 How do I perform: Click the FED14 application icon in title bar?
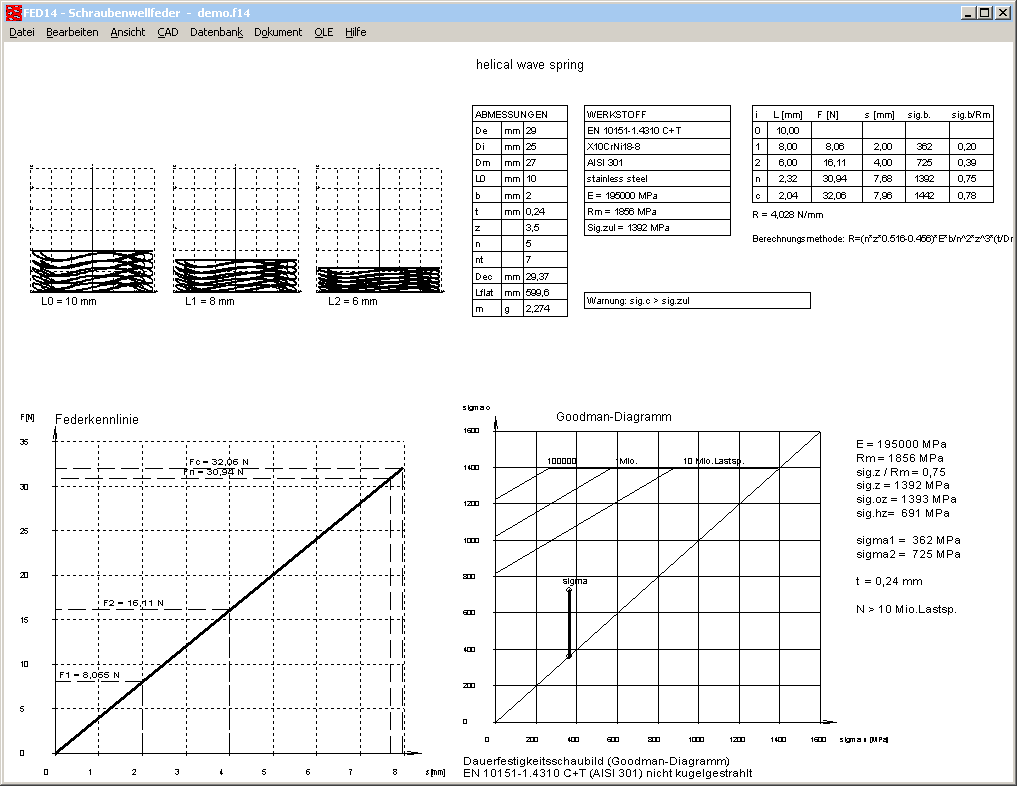point(12,12)
